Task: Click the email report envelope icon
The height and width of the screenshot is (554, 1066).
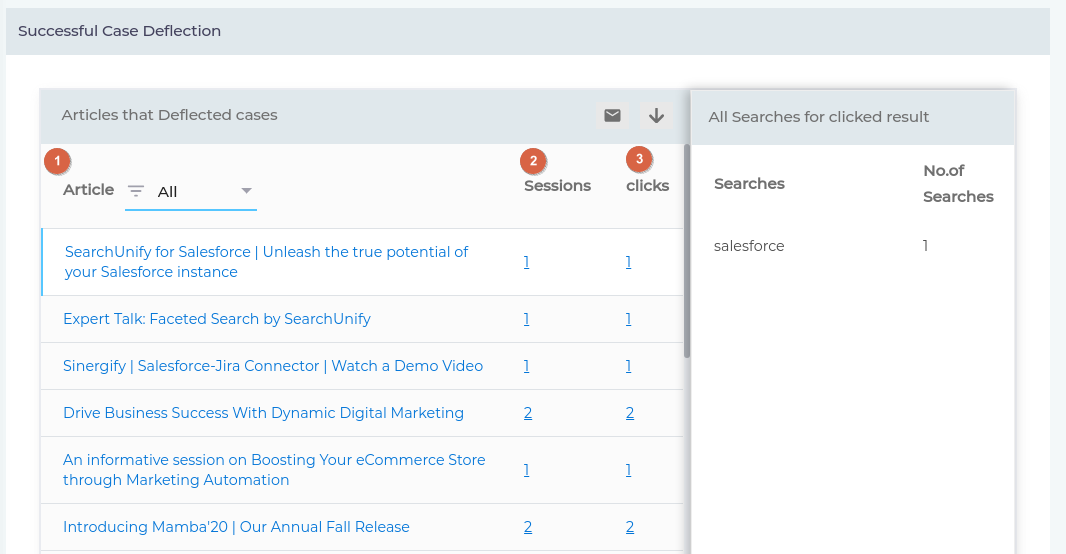Action: 612,116
